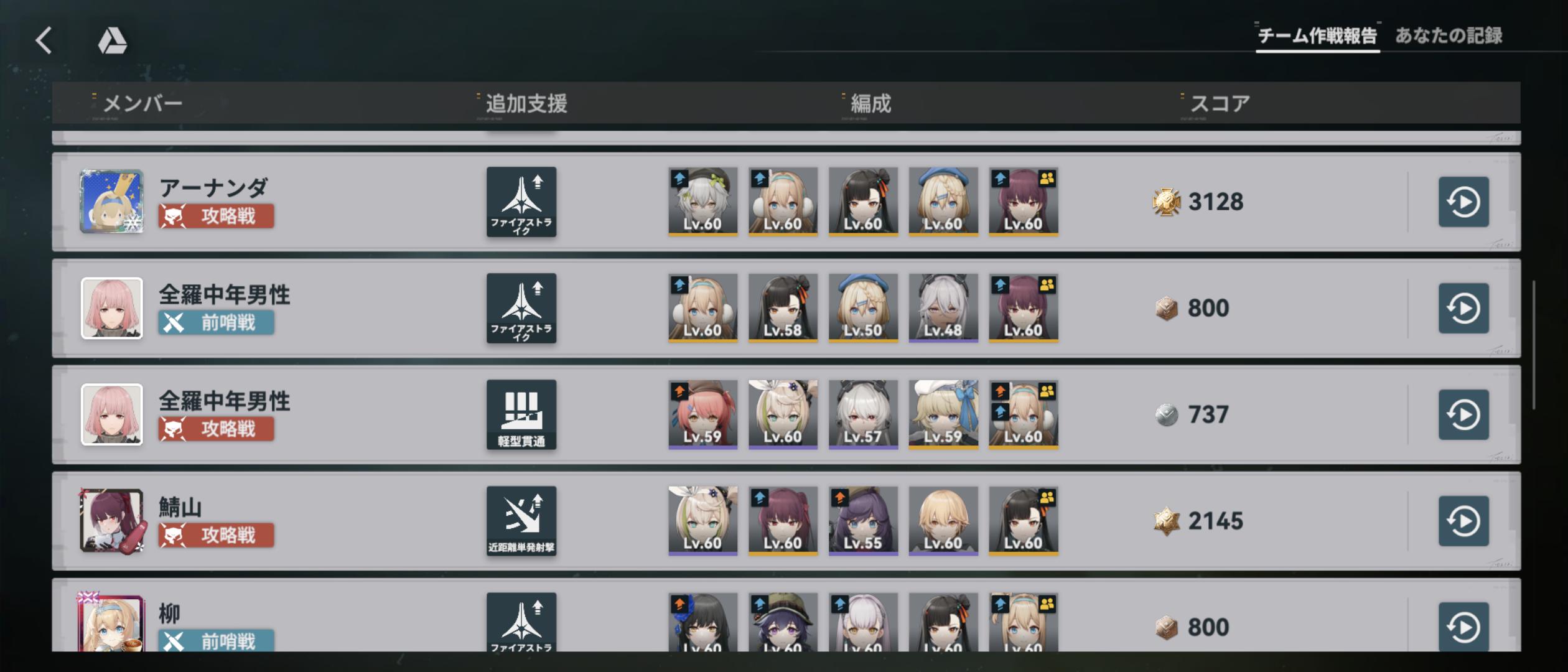Open アーナンダ's player avatar
Image resolution: width=1568 pixels, height=672 pixels.
click(112, 202)
